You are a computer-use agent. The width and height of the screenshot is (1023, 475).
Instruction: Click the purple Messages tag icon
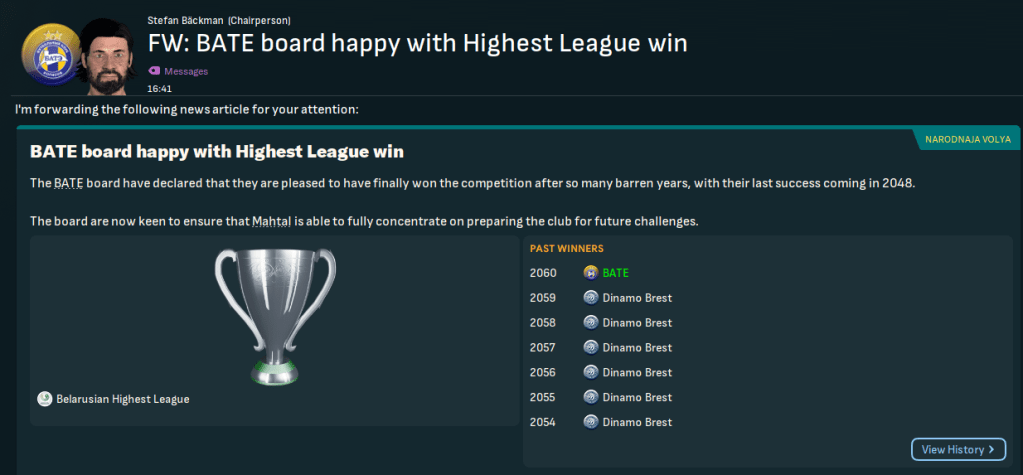pos(154,71)
